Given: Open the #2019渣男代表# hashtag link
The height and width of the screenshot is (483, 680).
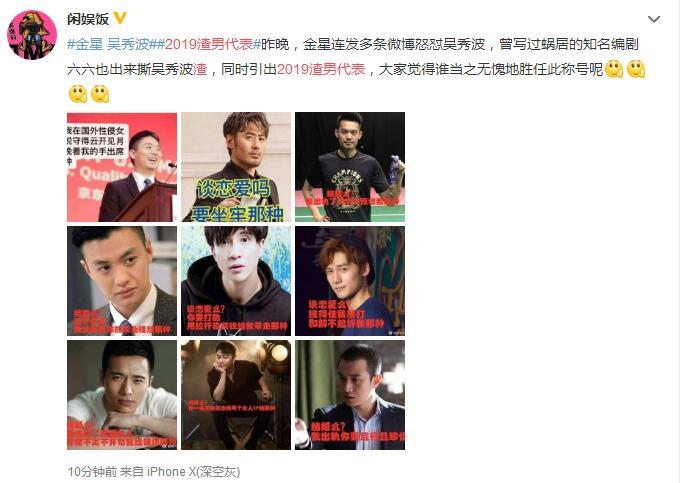Looking at the screenshot, I should 208,44.
